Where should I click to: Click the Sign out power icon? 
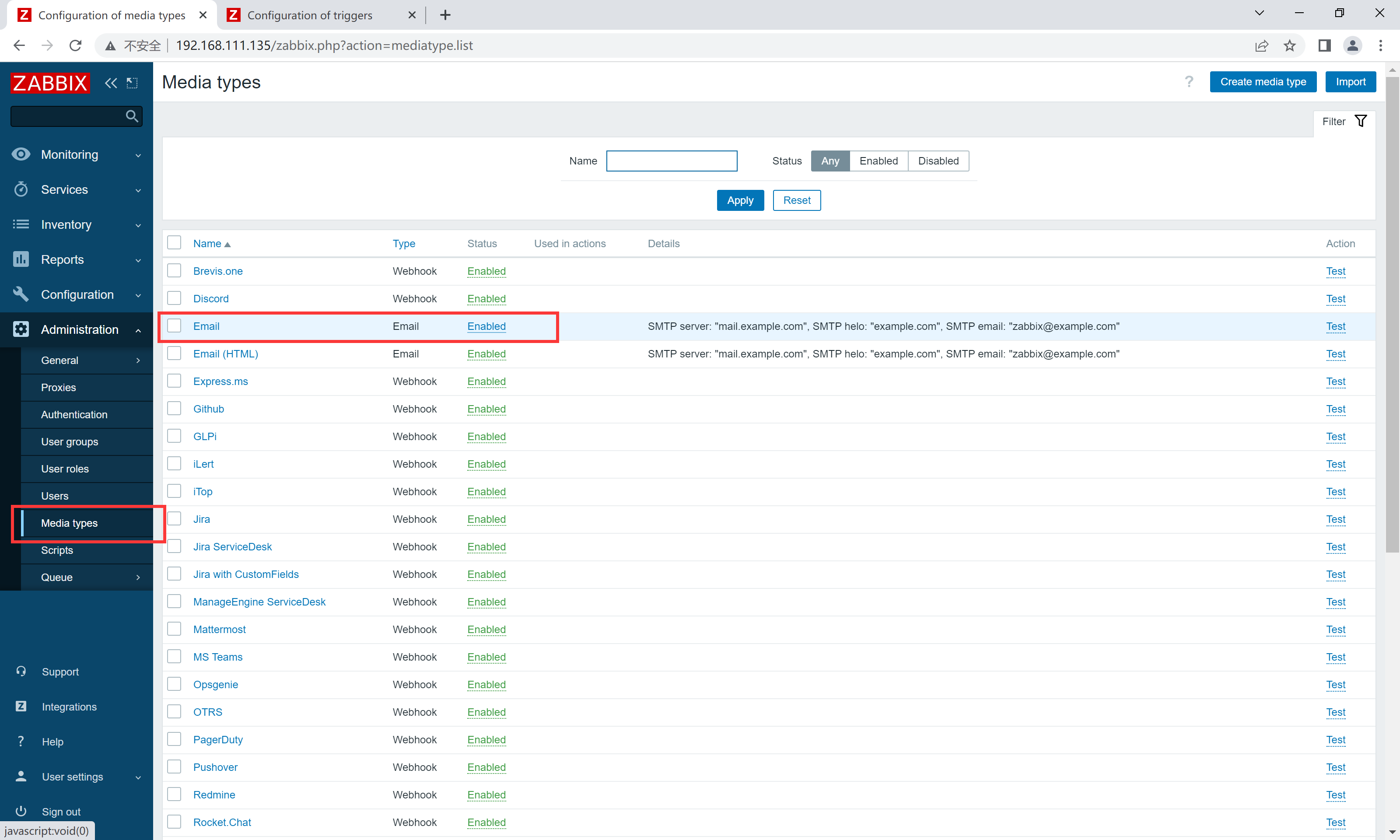point(21,811)
